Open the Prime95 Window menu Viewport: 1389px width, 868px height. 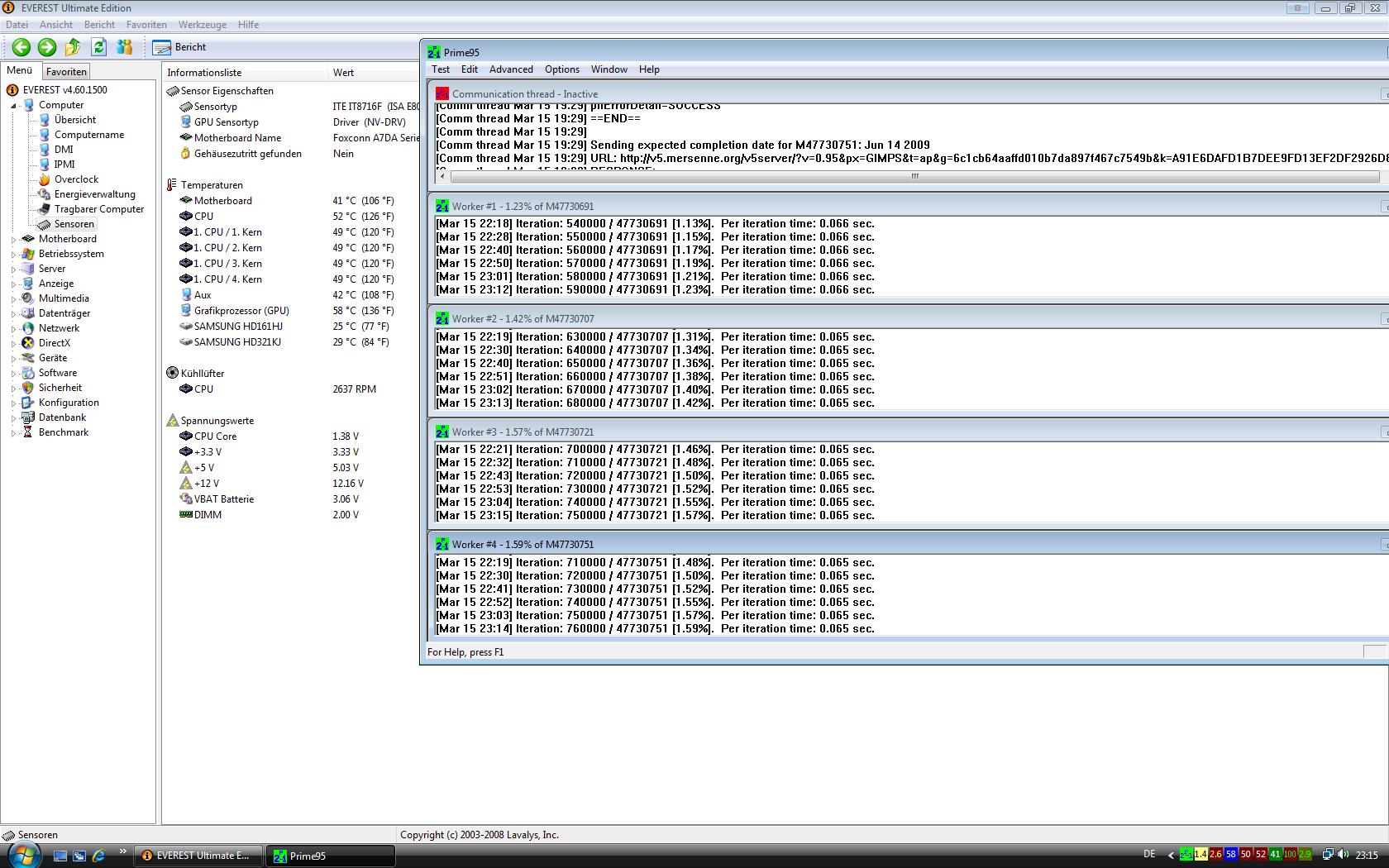click(x=609, y=69)
